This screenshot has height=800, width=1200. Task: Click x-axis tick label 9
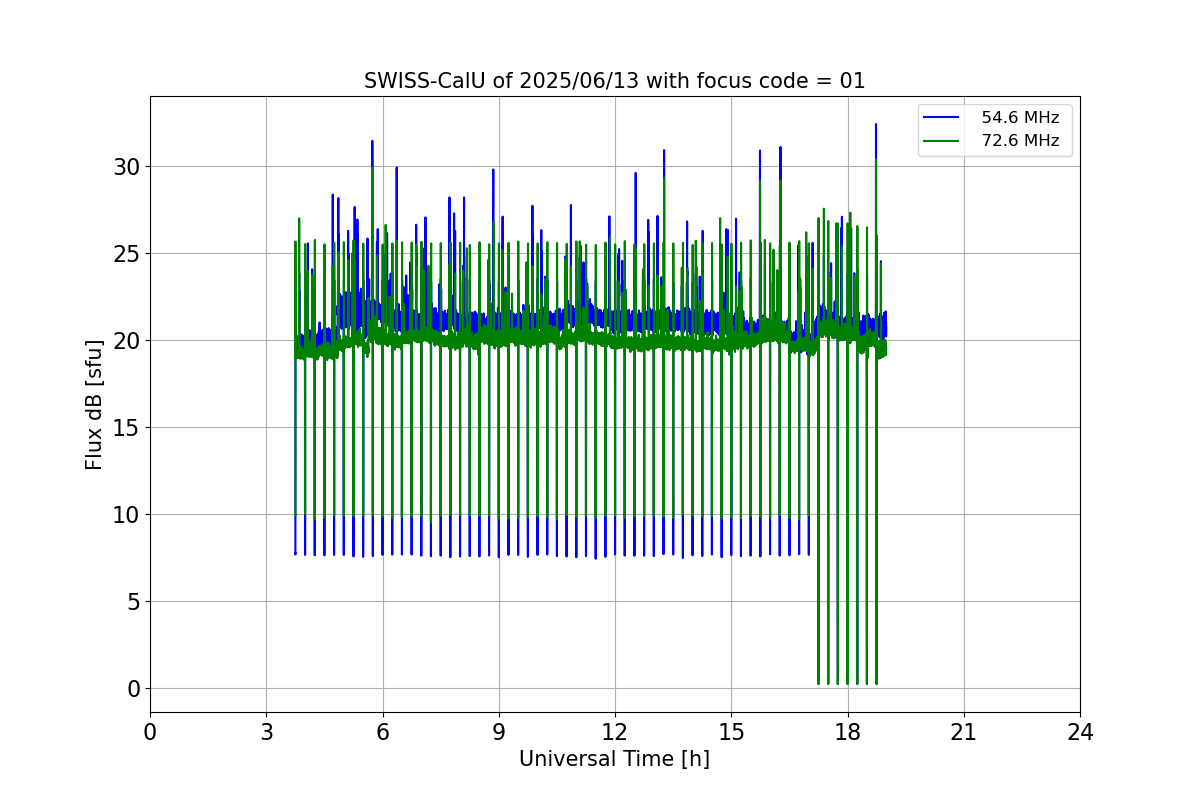[x=499, y=732]
